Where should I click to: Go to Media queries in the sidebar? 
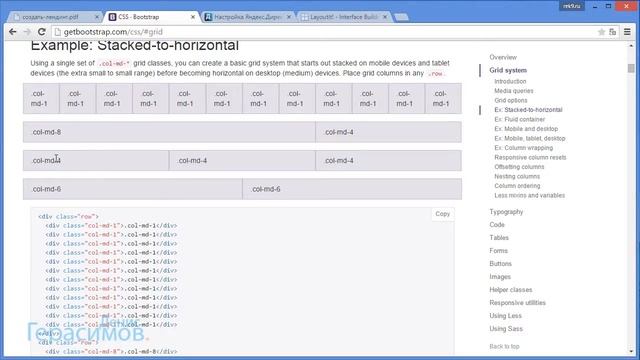[x=513, y=91]
